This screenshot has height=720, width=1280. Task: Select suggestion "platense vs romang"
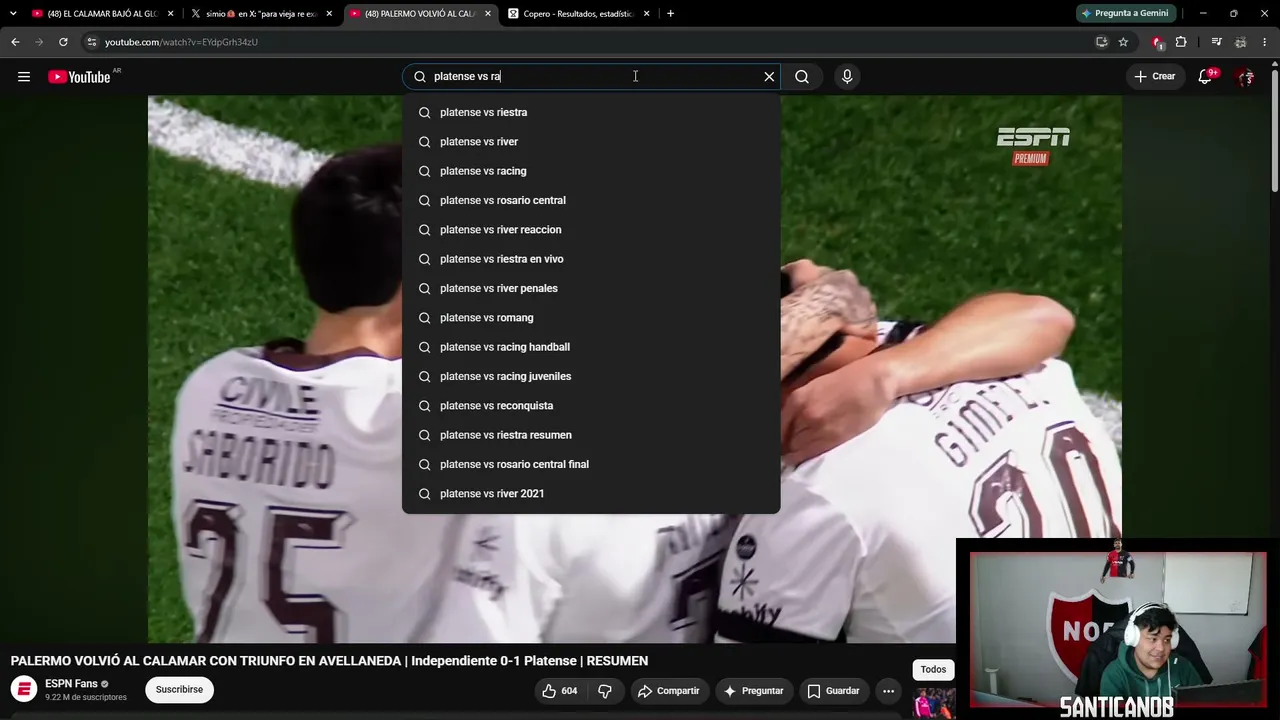coord(591,318)
